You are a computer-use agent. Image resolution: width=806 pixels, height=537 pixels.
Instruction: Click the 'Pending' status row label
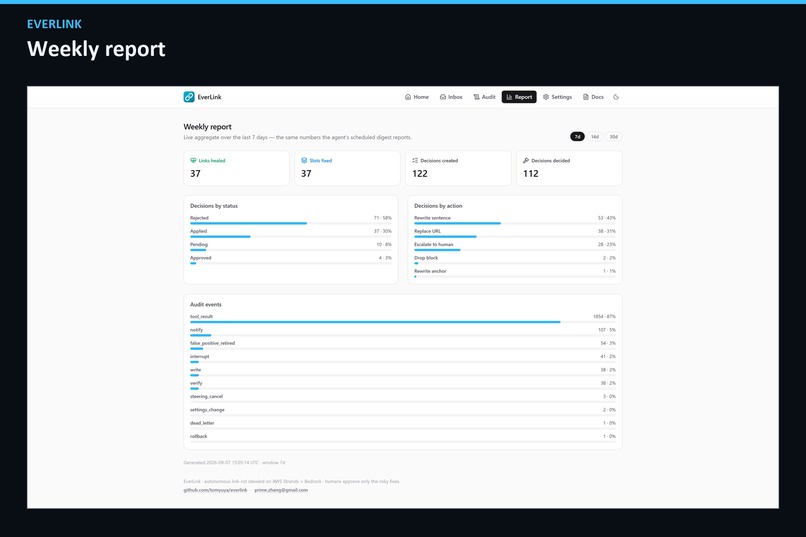(x=199, y=245)
